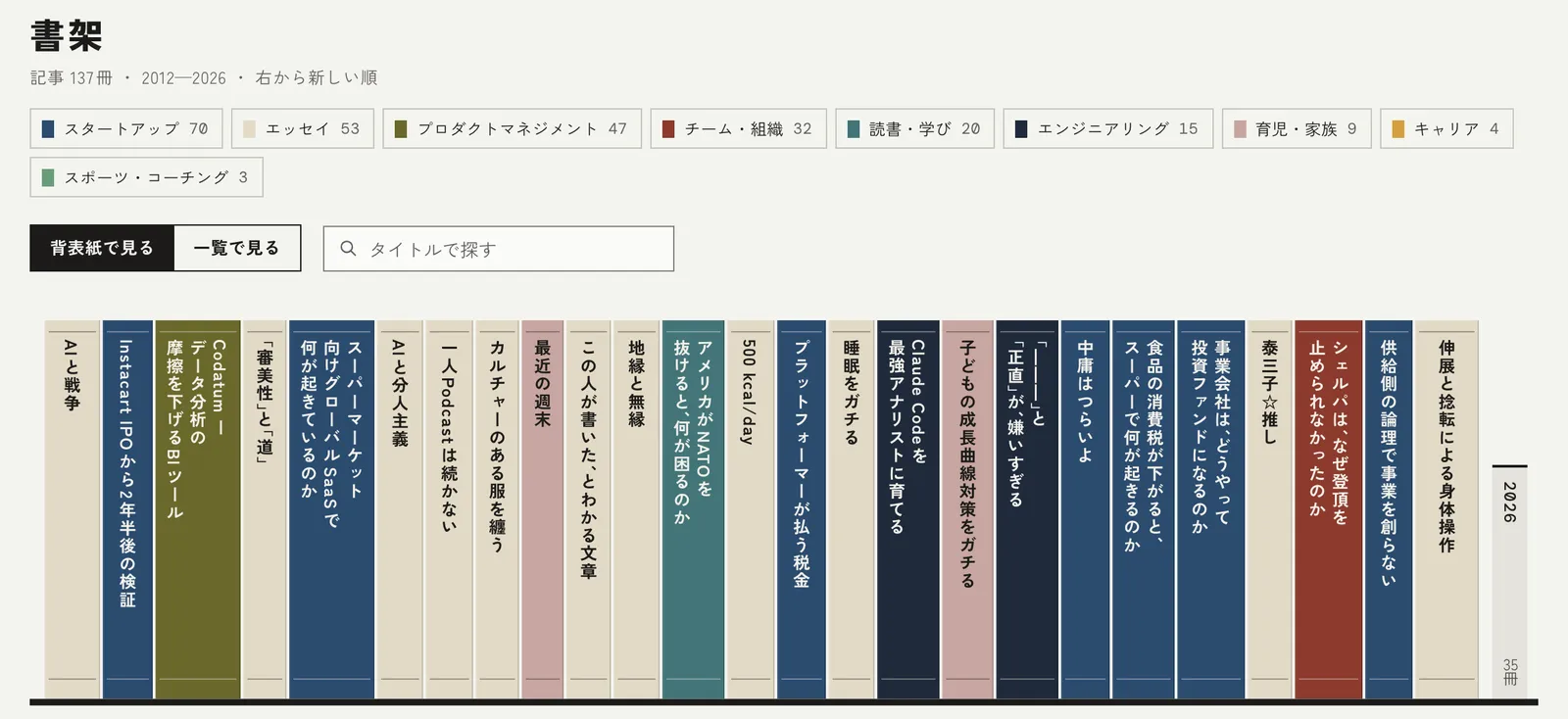The height and width of the screenshot is (719, 1568).
Task: Open the 500 kcal/day spine
Action: pyautogui.click(x=750, y=509)
